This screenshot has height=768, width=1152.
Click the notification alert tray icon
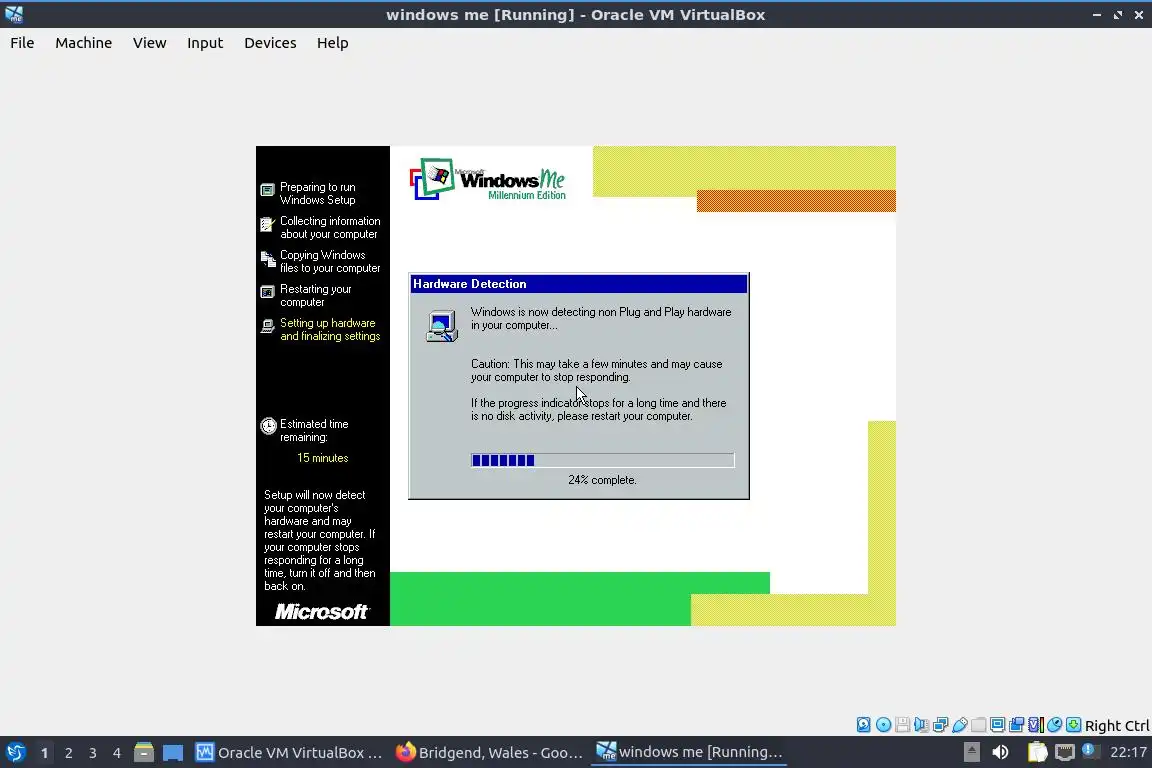coord(1090,751)
